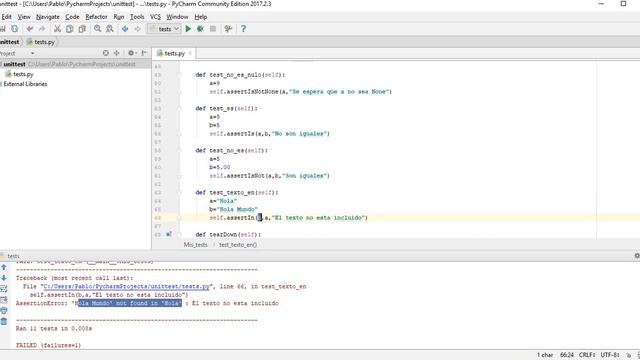Viewport: 640px width, 360px height.
Task: Click Scroll from Source target icon
Action: pos(106,53)
